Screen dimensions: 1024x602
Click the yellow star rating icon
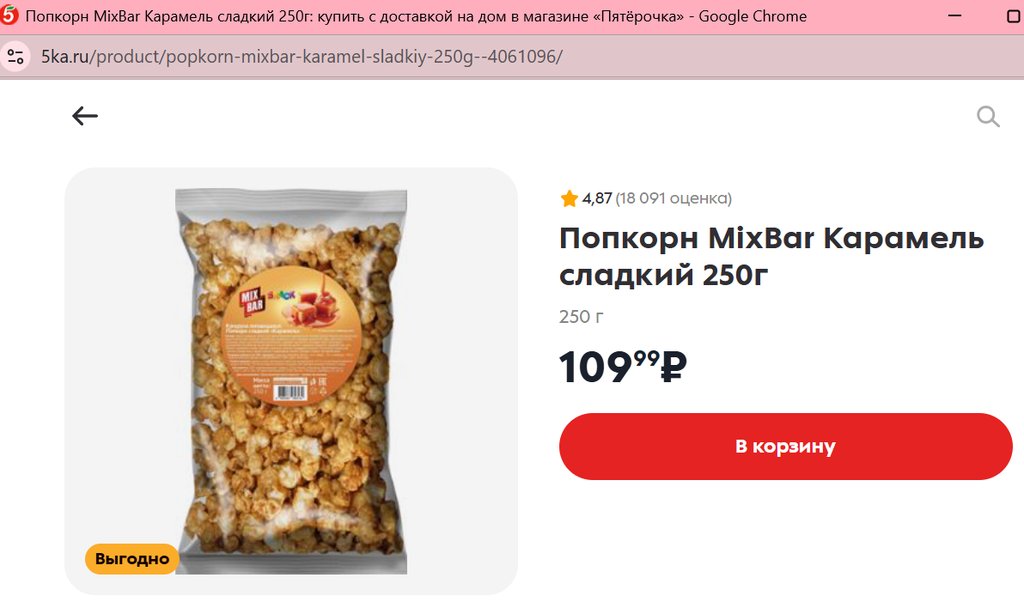coord(569,198)
